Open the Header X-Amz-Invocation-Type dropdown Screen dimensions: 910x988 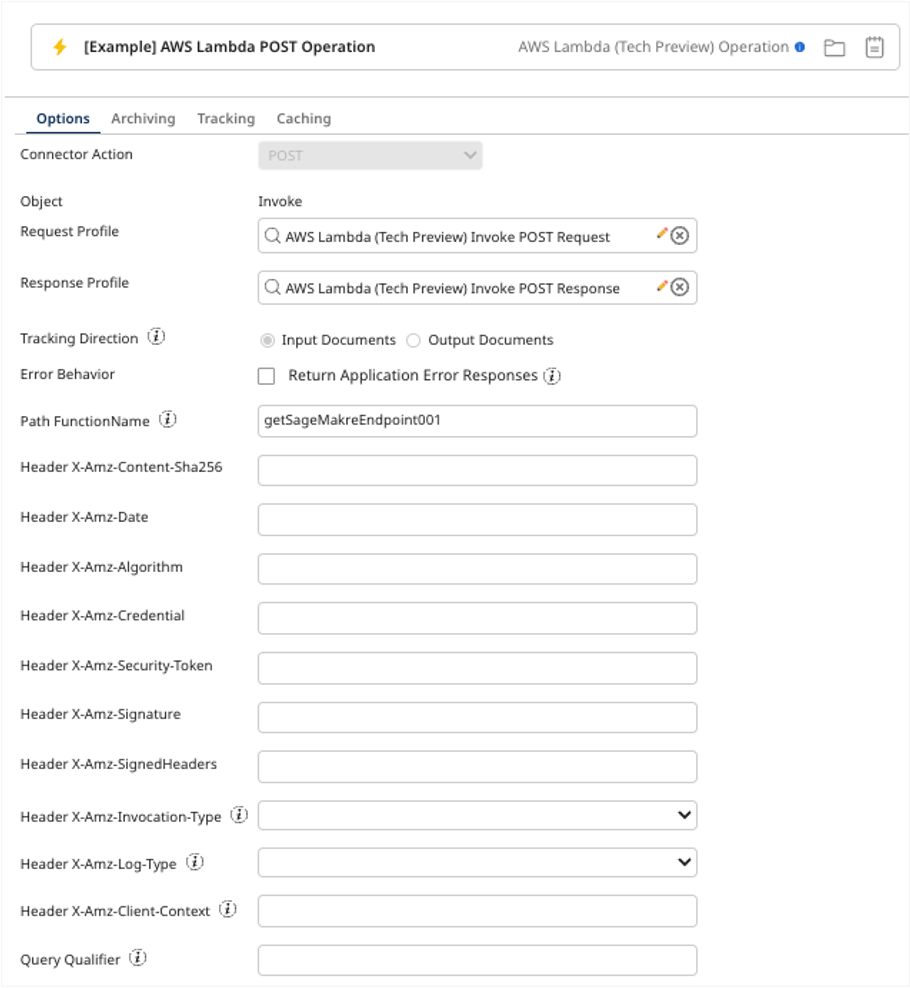click(x=685, y=815)
